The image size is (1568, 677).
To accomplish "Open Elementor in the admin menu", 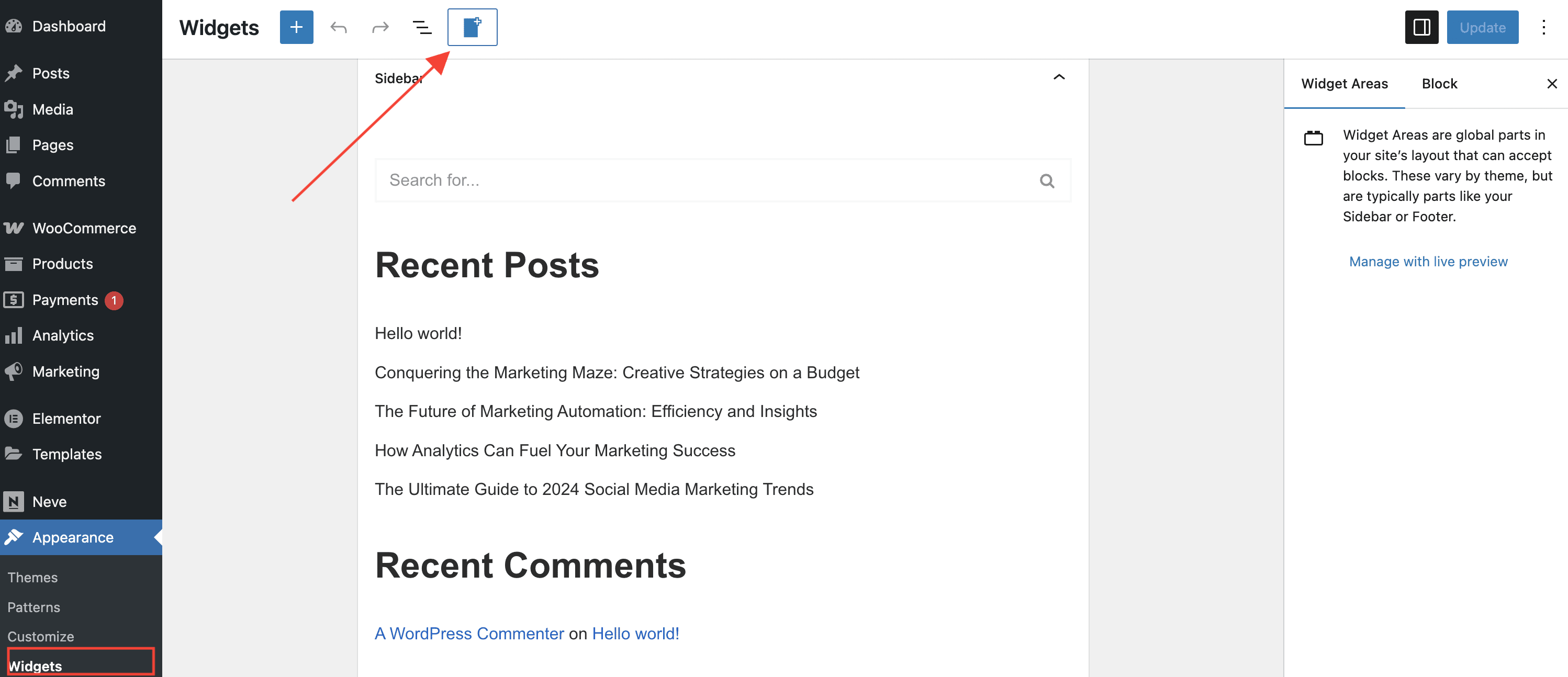I will [66, 419].
